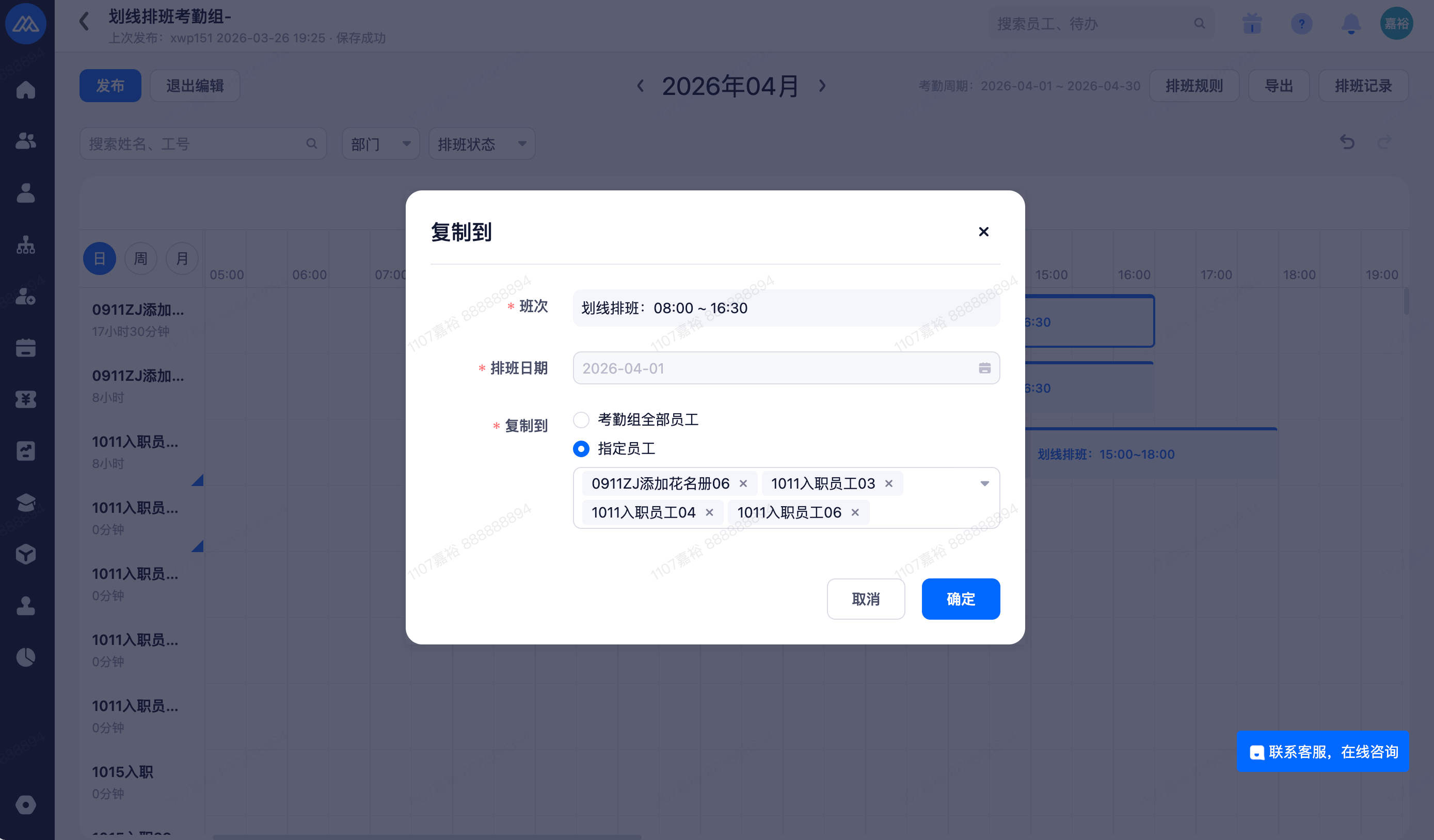Click the 搜索姓名、工号 search field
Screen dimensions: 1434x840
click(194, 144)
